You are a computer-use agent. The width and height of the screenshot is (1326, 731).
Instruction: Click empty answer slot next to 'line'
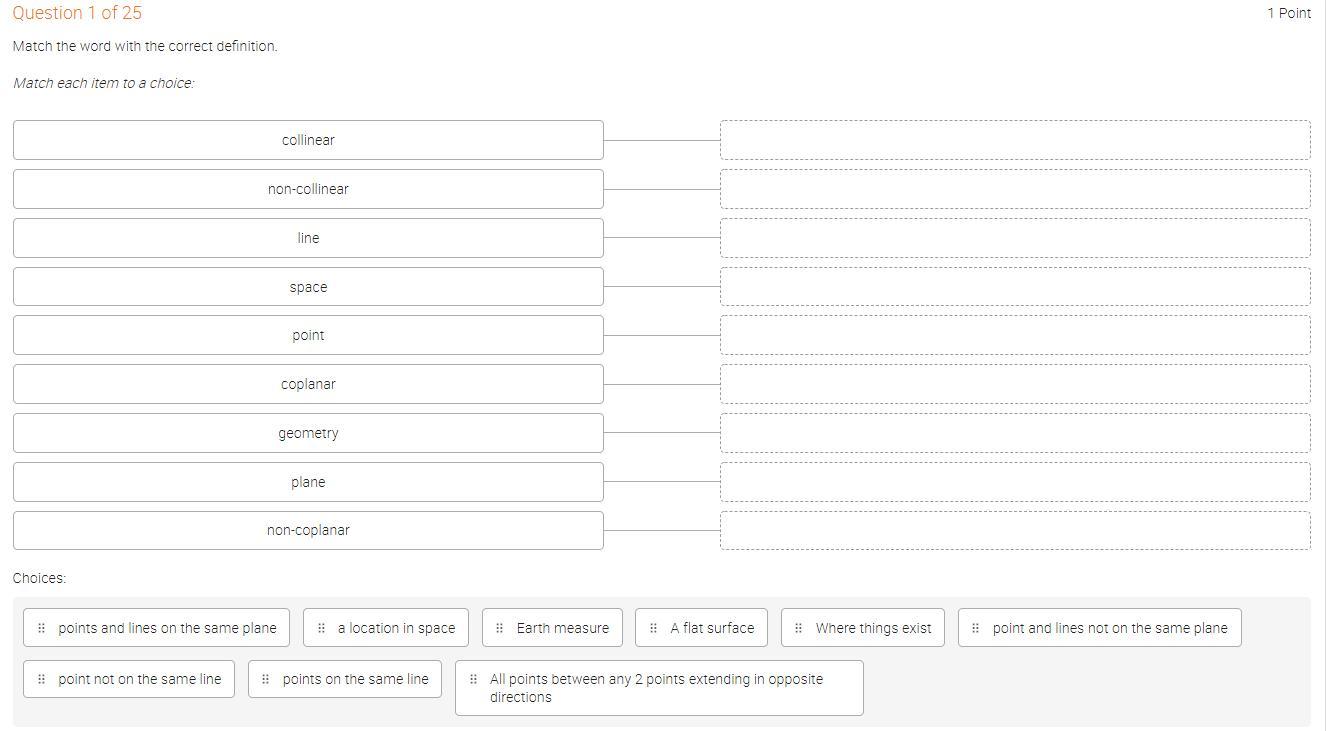click(x=1015, y=238)
